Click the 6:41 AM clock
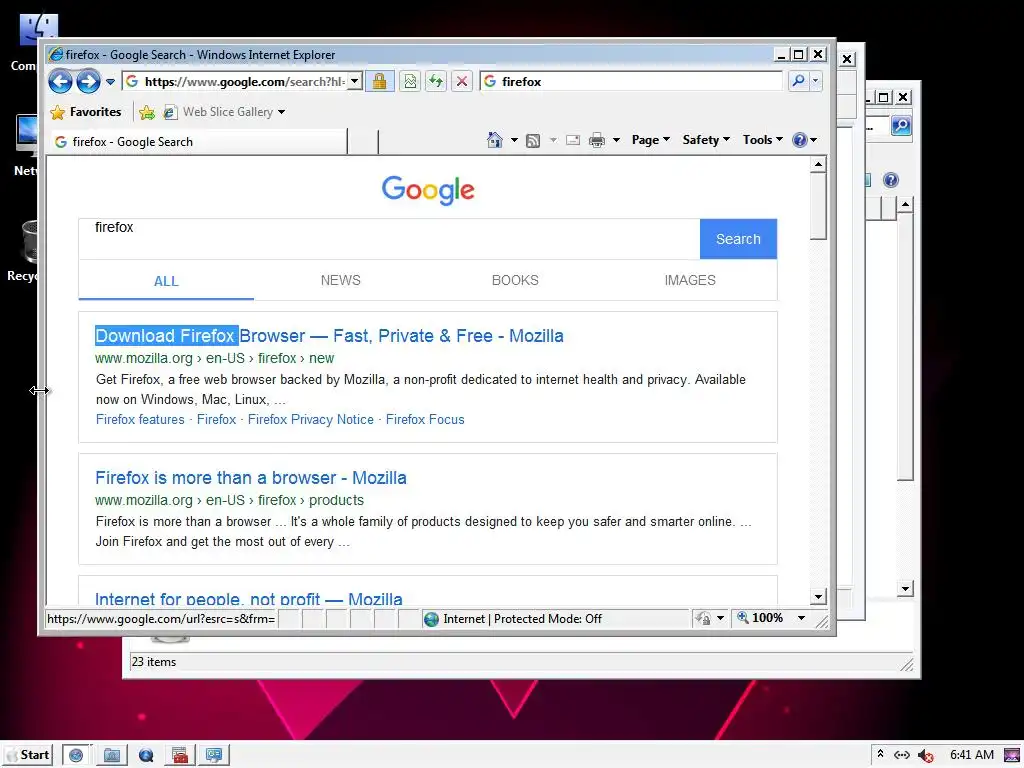The height and width of the screenshot is (768, 1024). click(x=972, y=755)
